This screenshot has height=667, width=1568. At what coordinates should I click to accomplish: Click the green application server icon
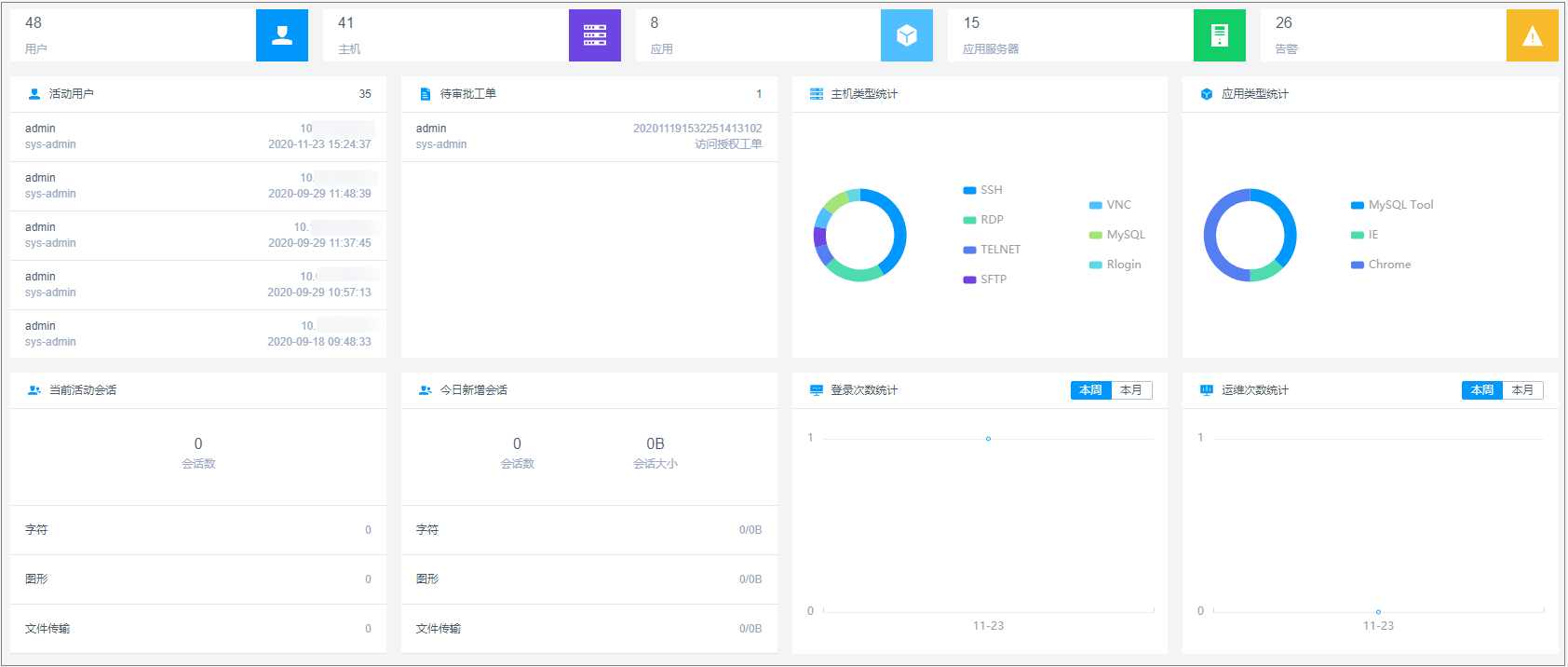pyautogui.click(x=1219, y=35)
